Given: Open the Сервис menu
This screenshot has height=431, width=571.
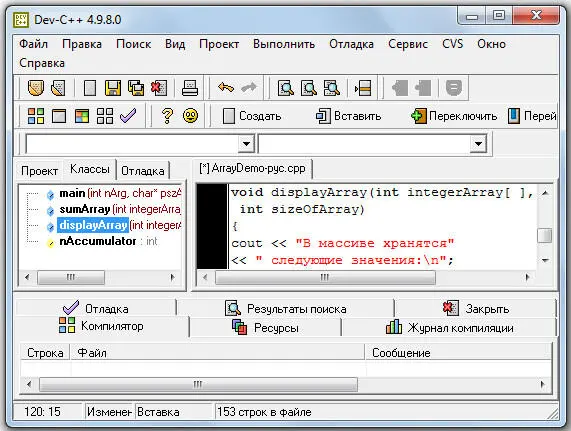Looking at the screenshot, I should [x=408, y=44].
